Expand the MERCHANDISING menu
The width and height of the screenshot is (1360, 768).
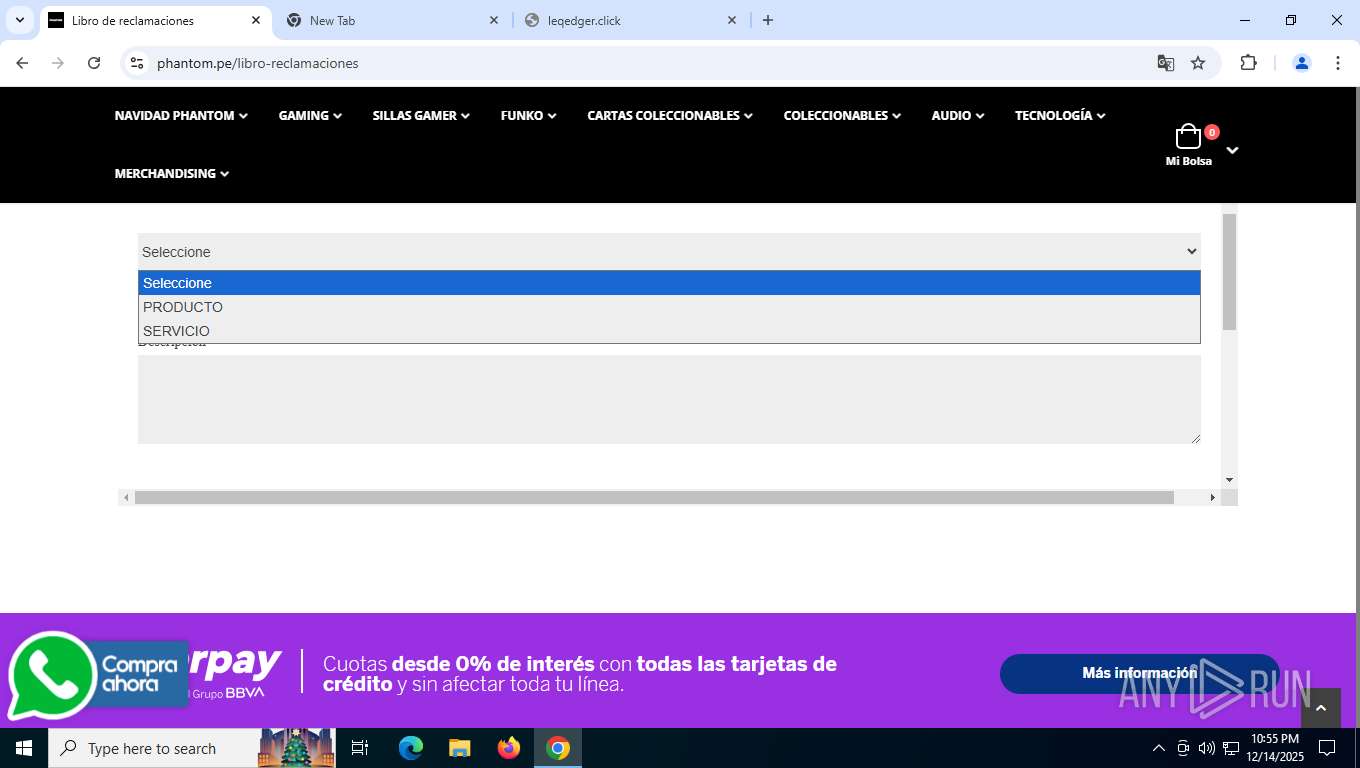[x=172, y=174]
